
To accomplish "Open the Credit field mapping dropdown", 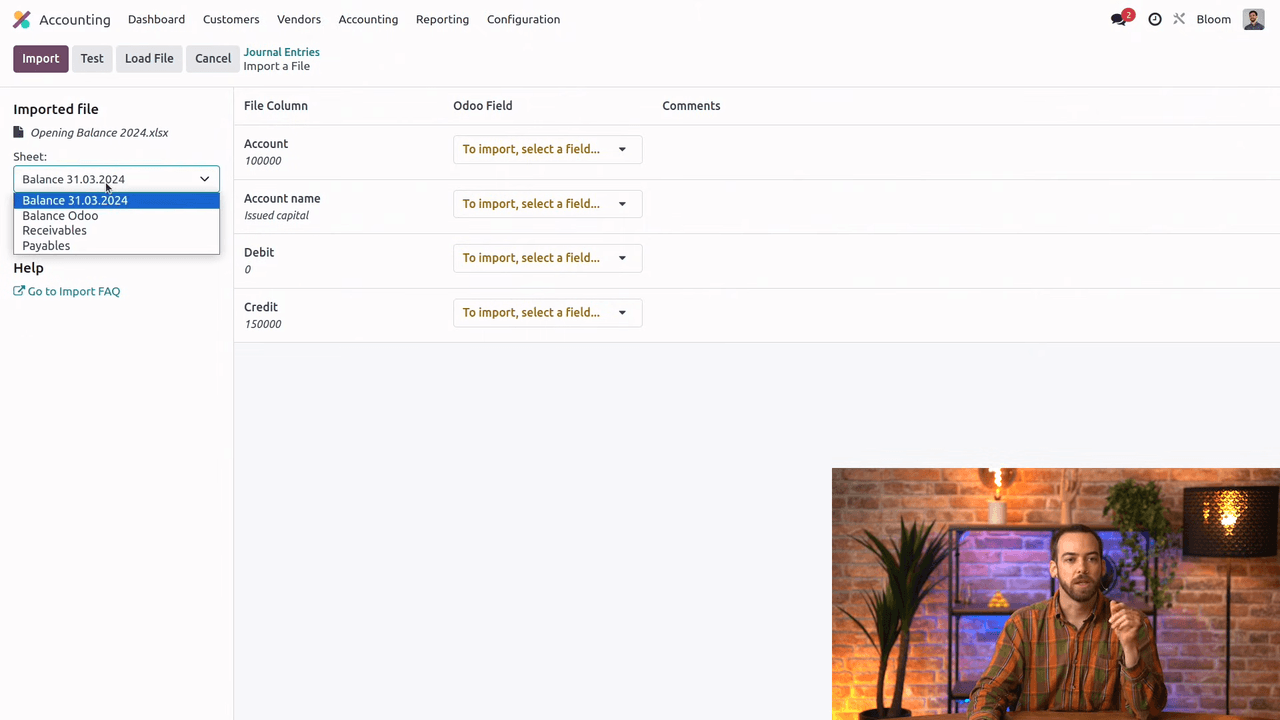I will tap(547, 313).
